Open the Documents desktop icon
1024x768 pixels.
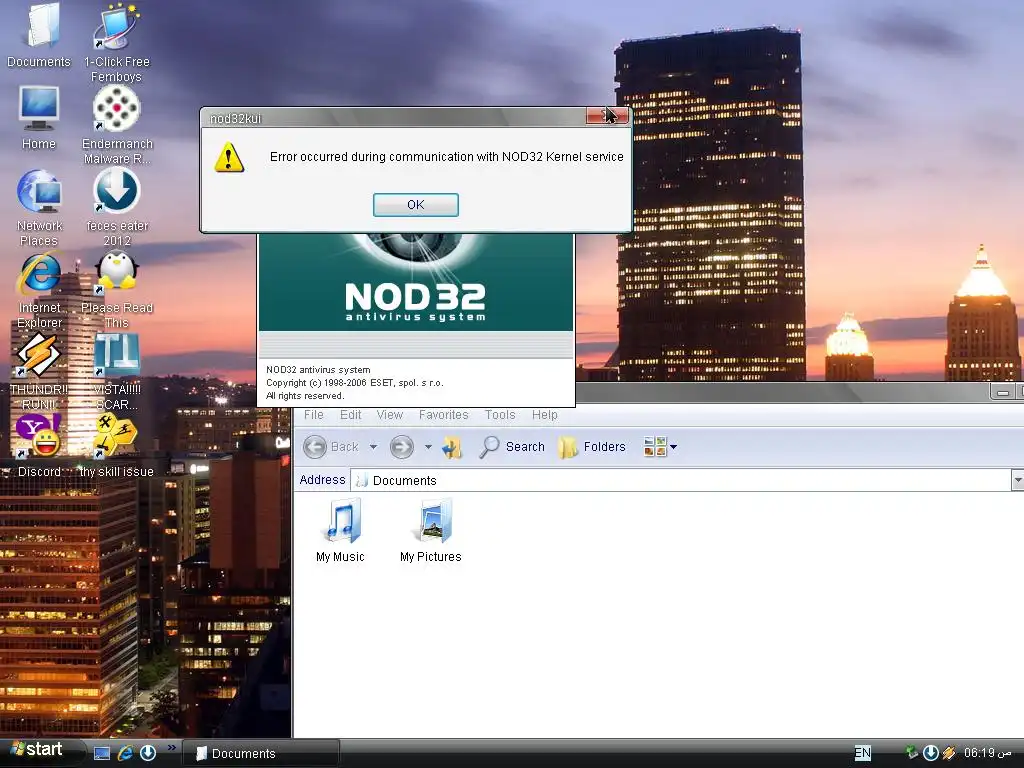pyautogui.click(x=39, y=36)
